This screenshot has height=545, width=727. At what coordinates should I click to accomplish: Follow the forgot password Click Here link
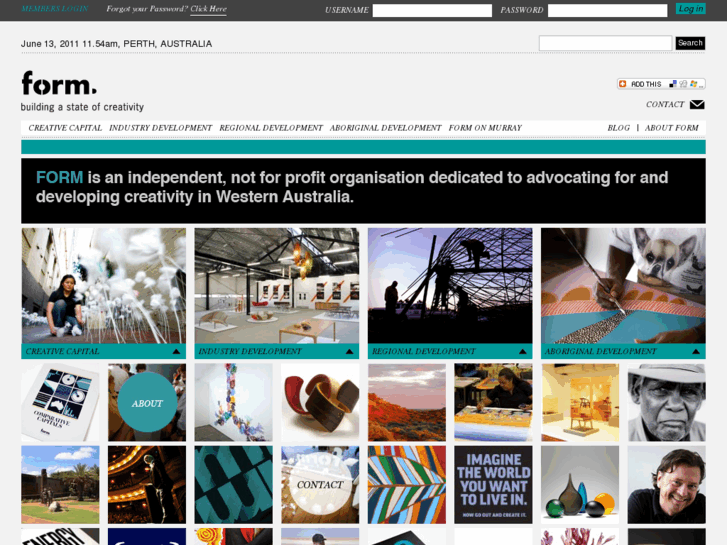[208, 9]
